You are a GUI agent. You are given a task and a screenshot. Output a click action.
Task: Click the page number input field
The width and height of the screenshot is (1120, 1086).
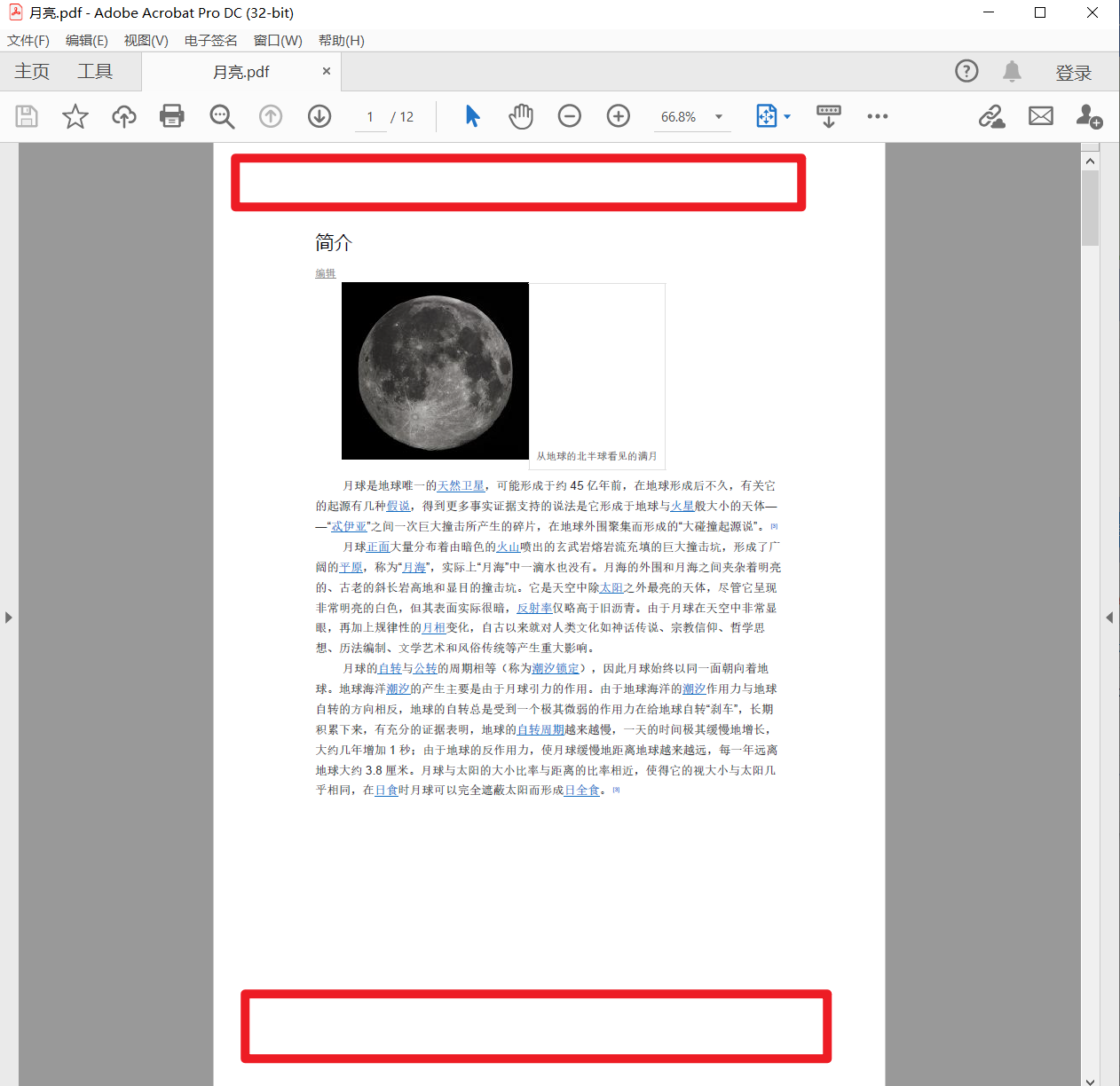370,116
